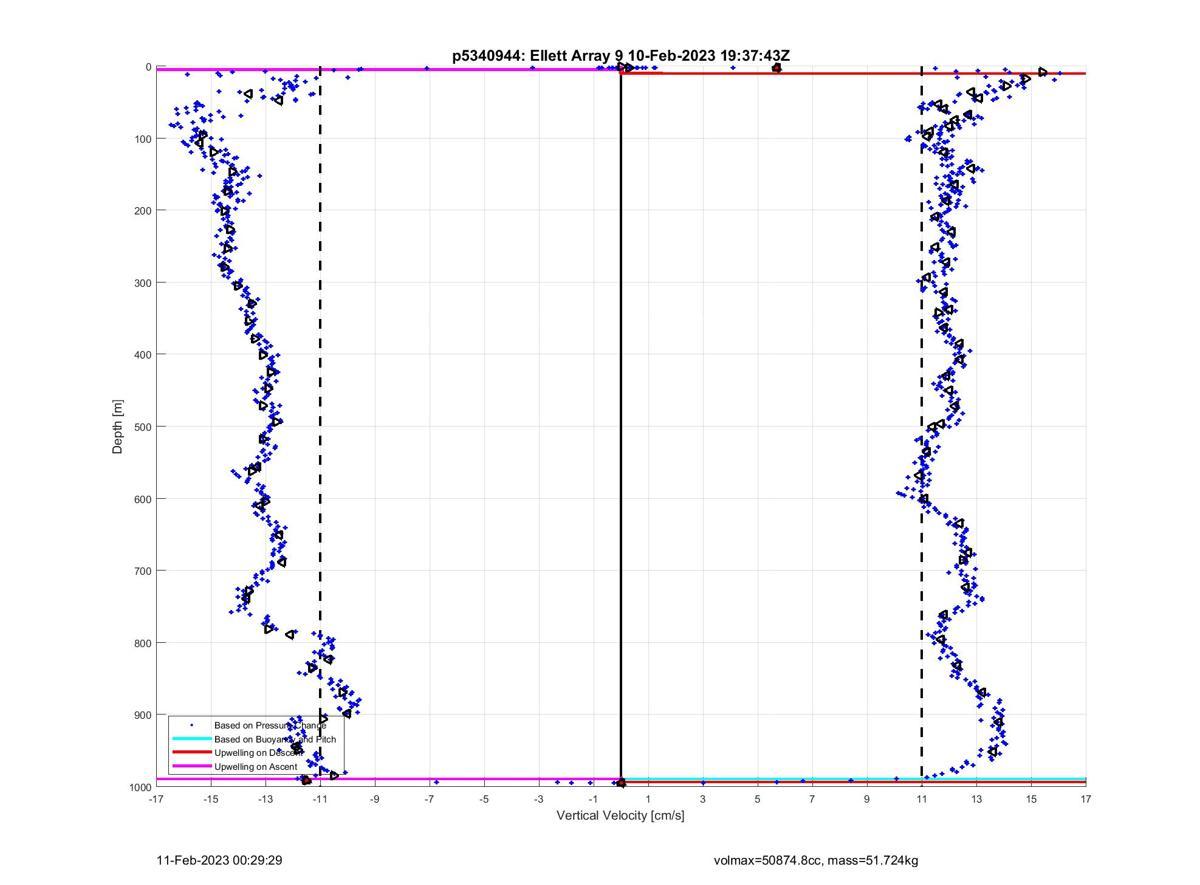Click the solid black vertical line at zero velocity
The image size is (1200, 885).
tap(620, 427)
